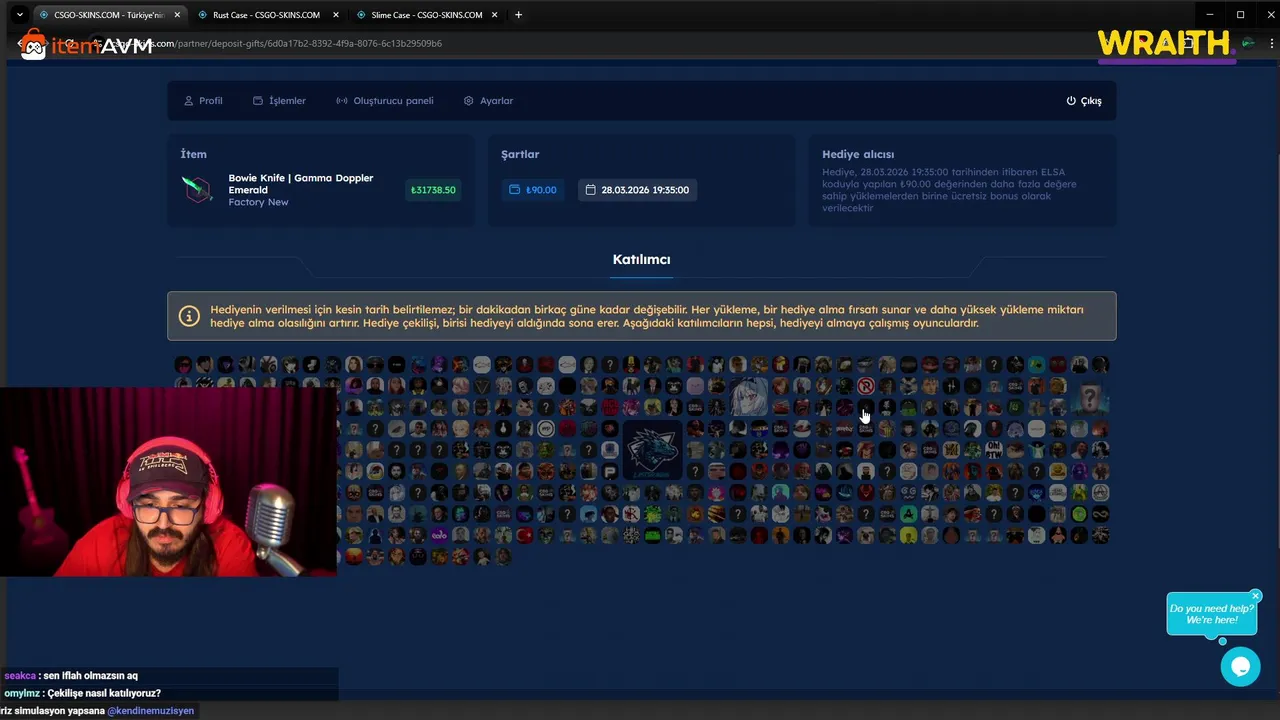Select the Katılımcı tab
This screenshot has width=1280, height=720.
[x=641, y=259]
